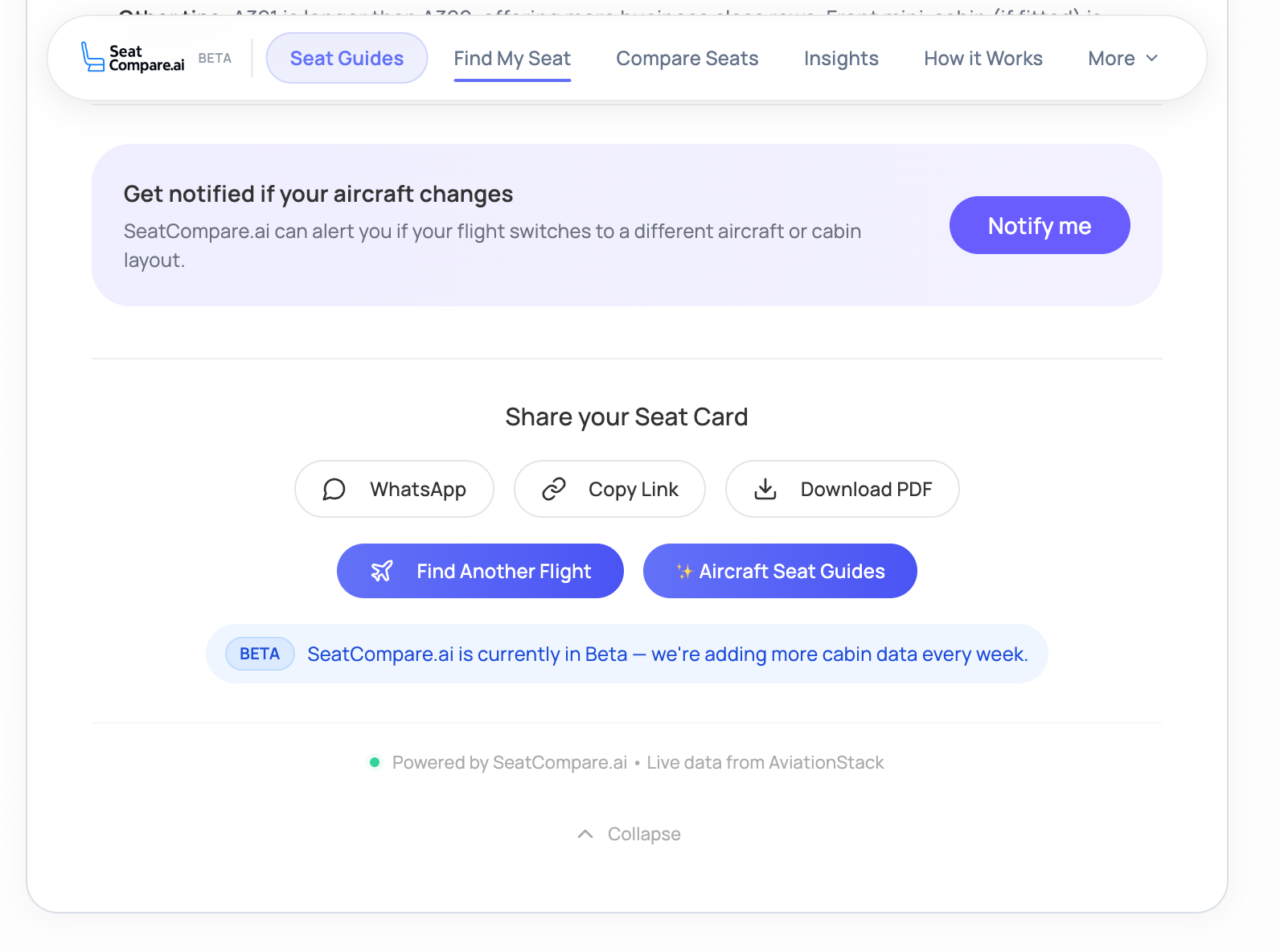Screen dimensions: 1280x952
Task: Toggle the BETA badge in the info banner
Action: [259, 654]
